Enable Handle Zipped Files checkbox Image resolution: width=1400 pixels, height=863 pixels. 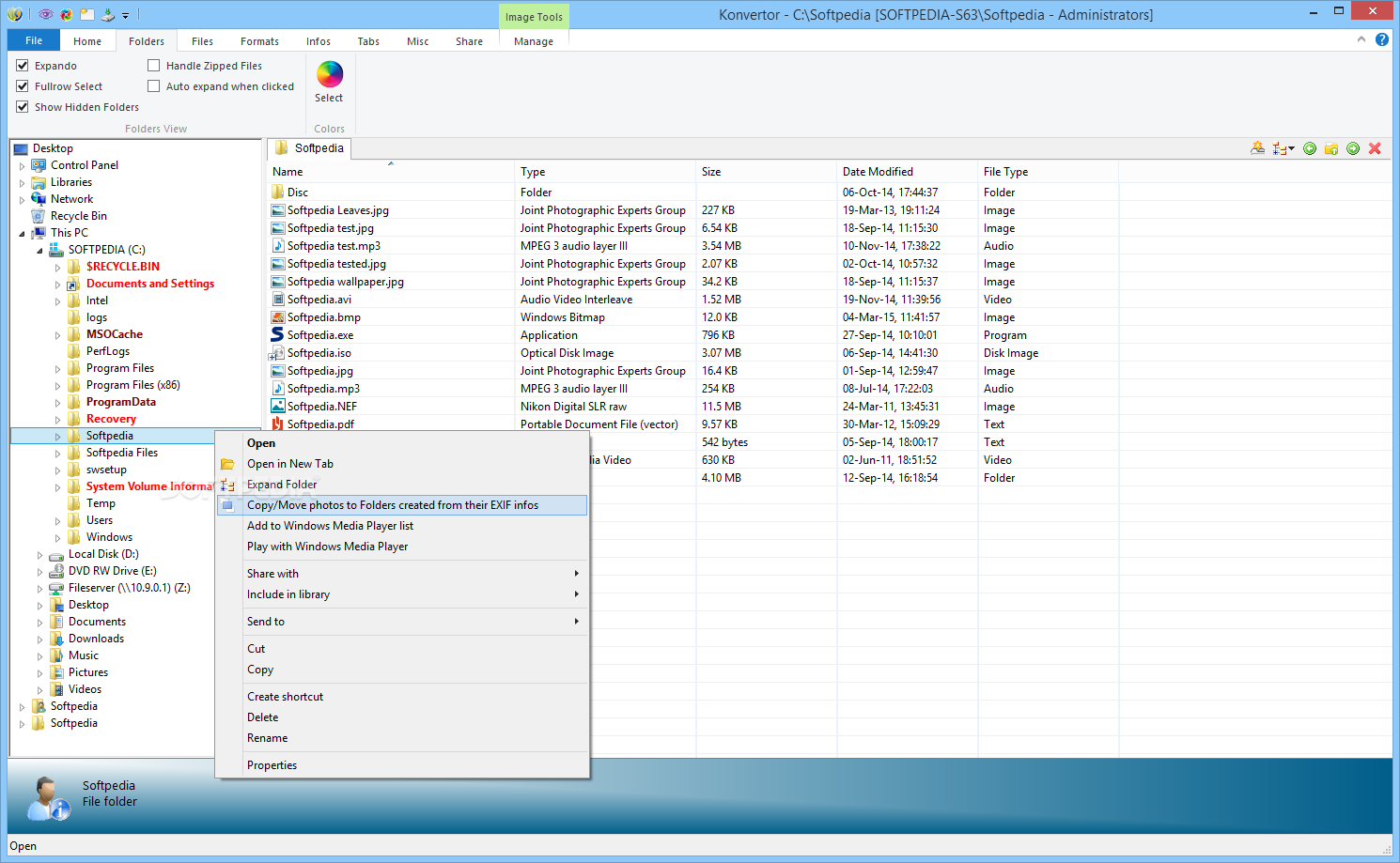click(x=154, y=66)
